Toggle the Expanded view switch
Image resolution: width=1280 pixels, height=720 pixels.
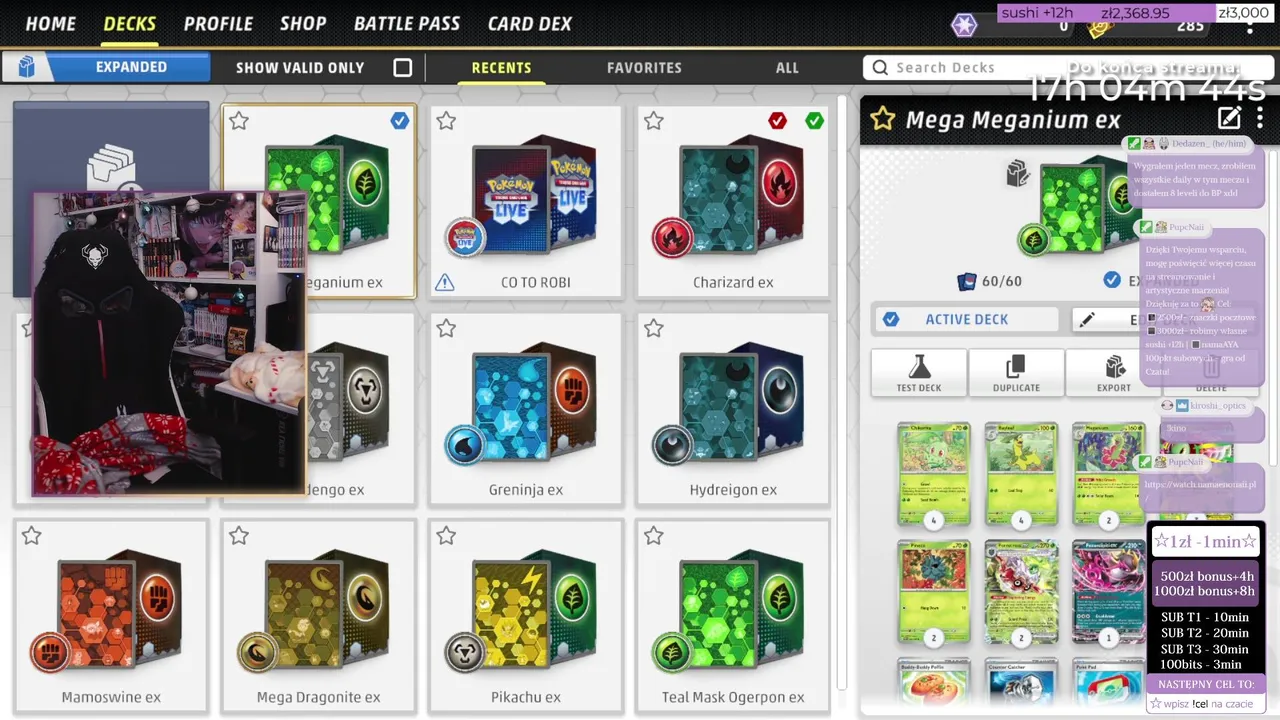107,67
